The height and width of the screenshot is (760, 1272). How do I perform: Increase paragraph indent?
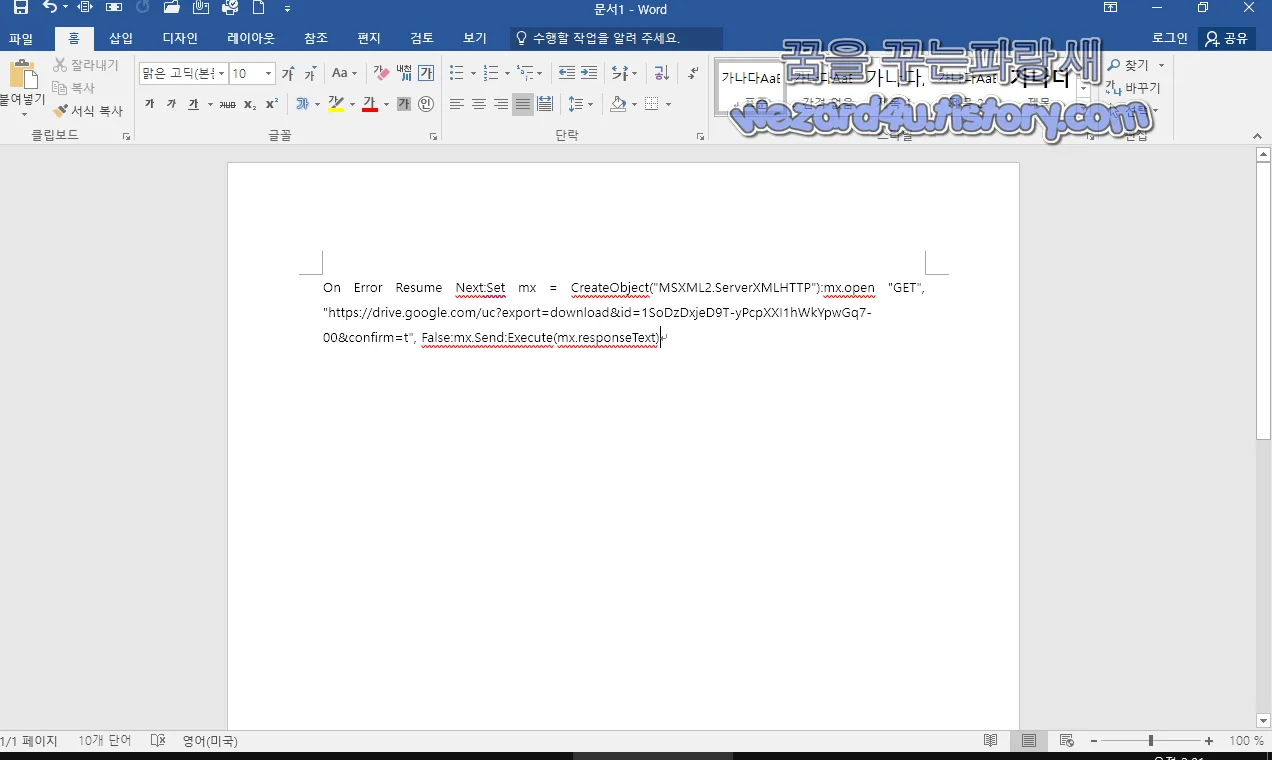tap(589, 73)
